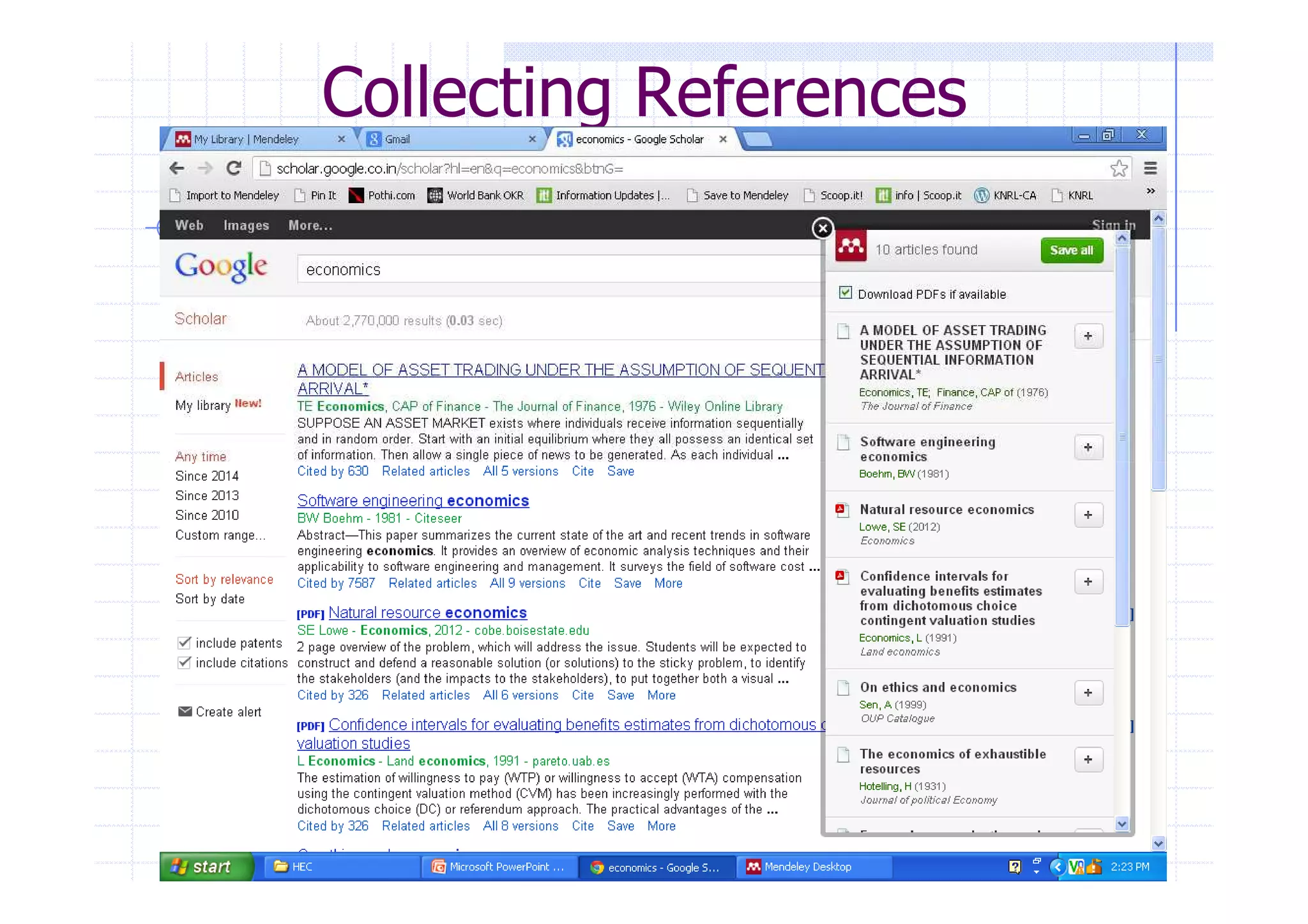
Task: Open Web in Google top bar
Action: [189, 225]
